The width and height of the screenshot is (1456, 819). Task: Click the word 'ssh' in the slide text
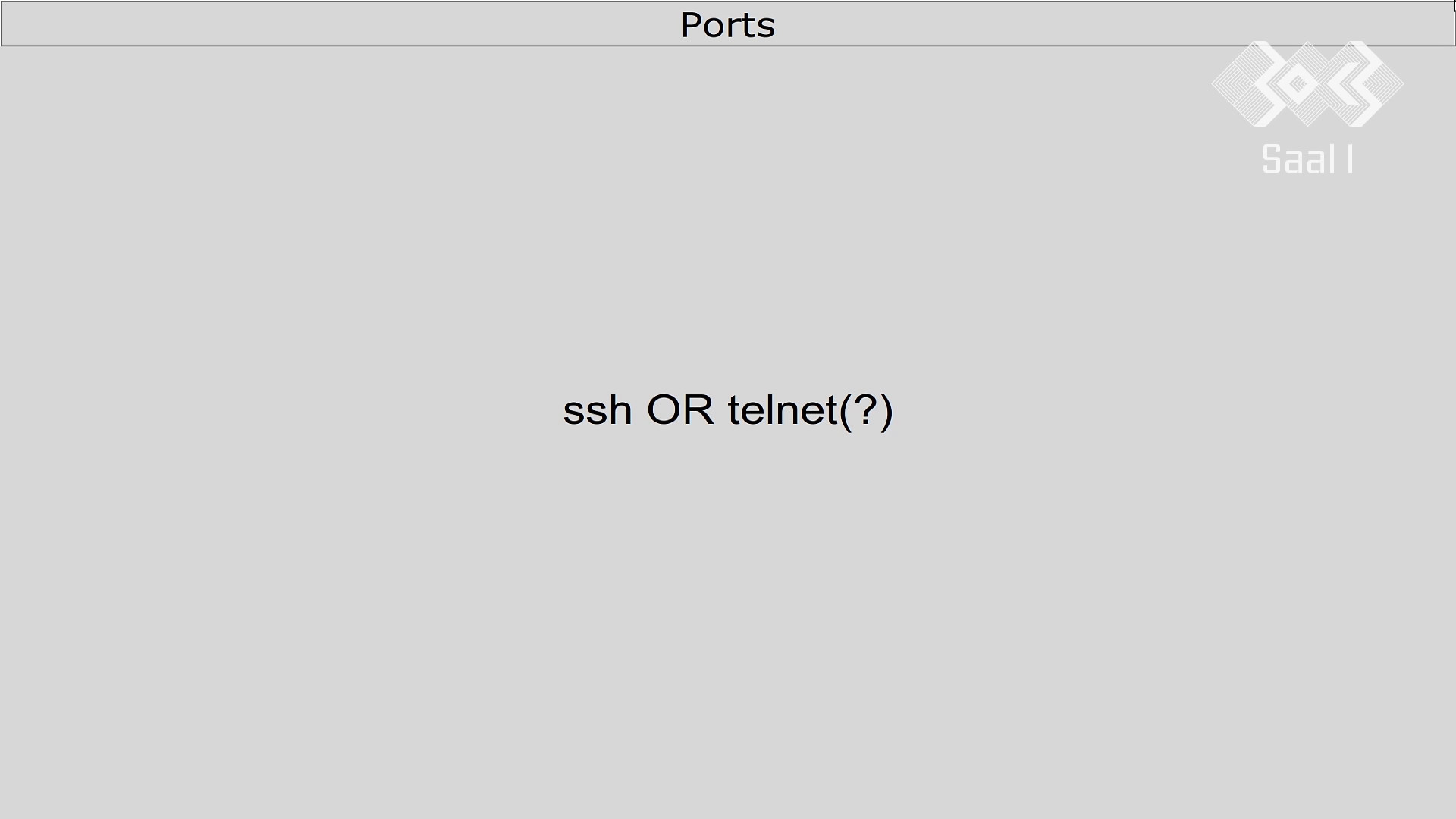click(x=598, y=410)
